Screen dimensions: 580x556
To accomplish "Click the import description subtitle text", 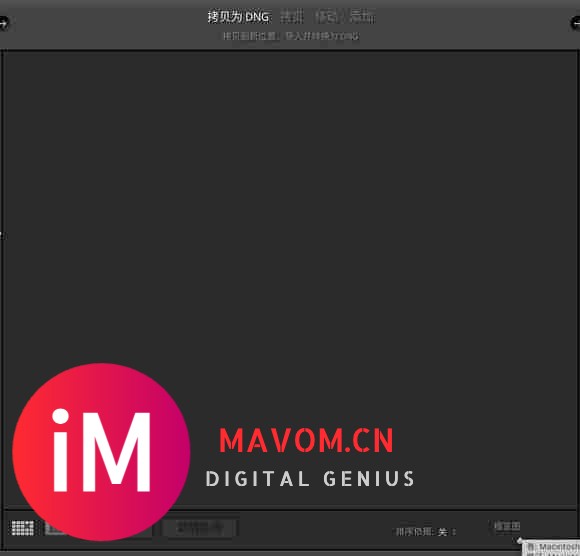I will (291, 36).
